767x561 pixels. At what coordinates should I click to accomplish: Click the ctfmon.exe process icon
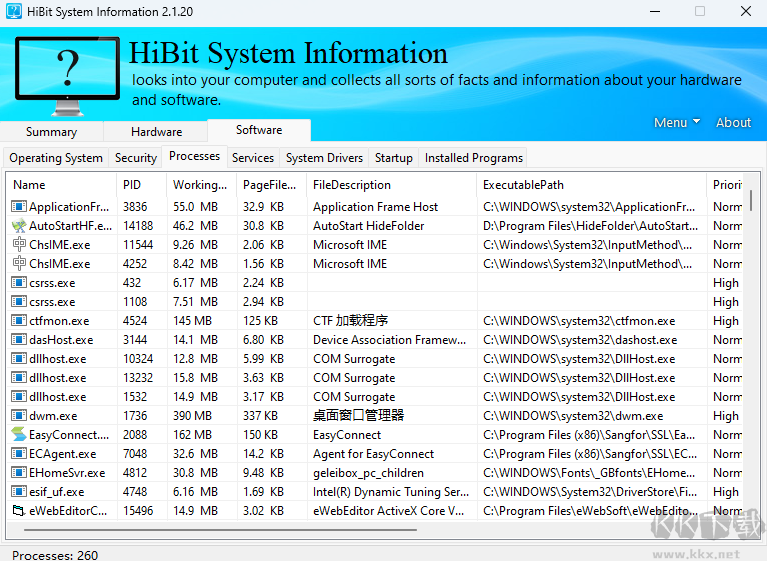pos(19,321)
